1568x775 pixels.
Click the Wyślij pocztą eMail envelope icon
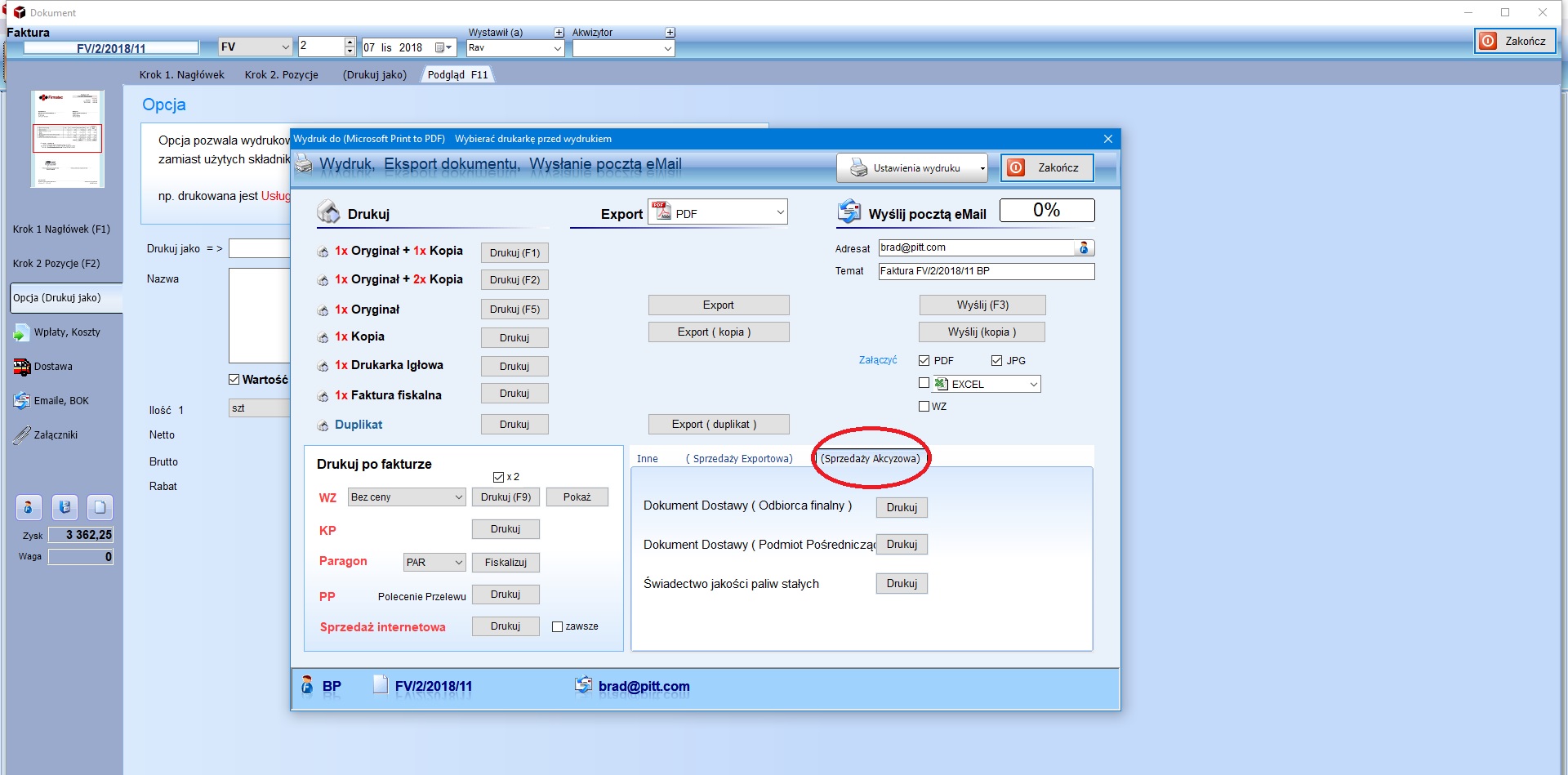pos(849,212)
